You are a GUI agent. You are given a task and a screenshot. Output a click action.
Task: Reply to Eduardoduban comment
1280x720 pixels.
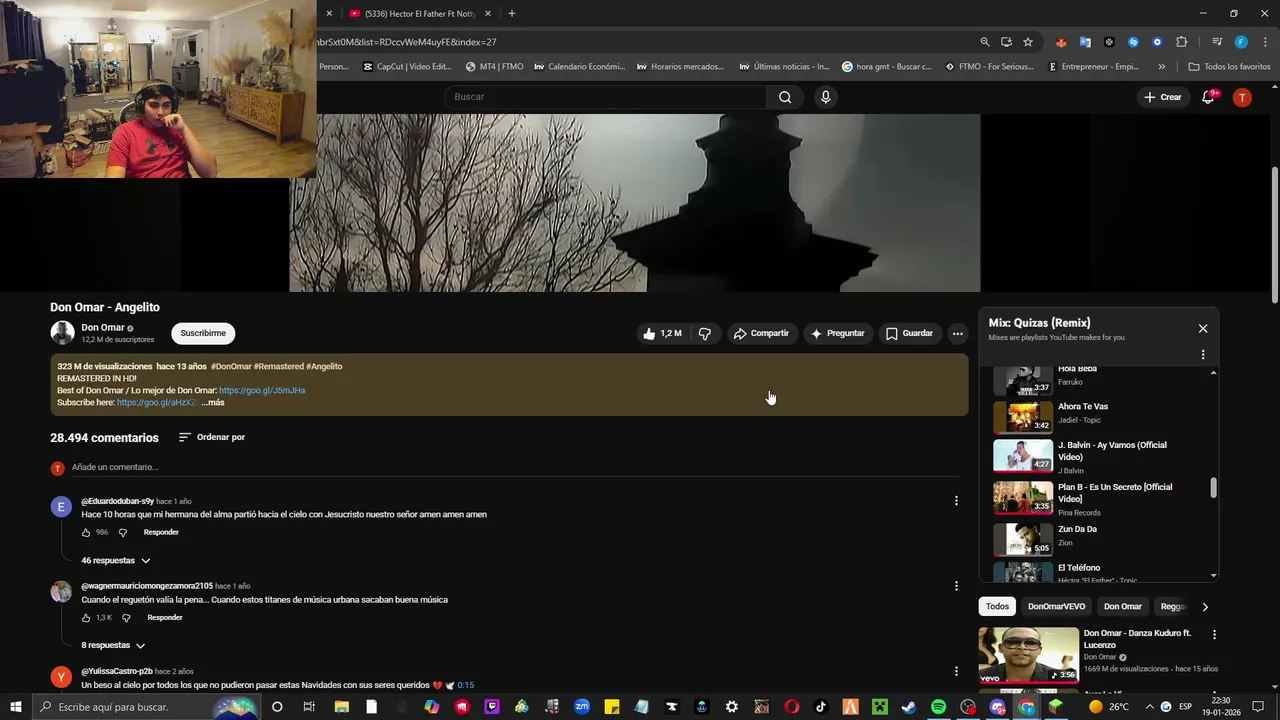pyautogui.click(x=161, y=532)
